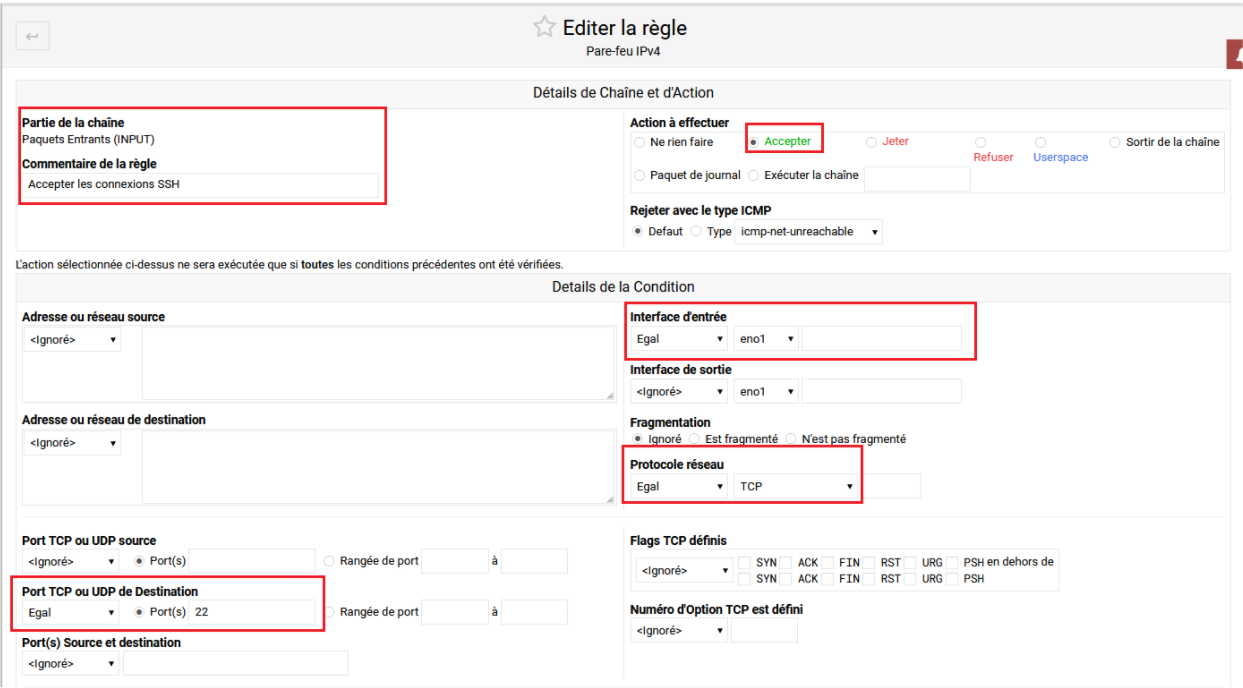1243x688 pixels.
Task: Select the Refuser action option
Action: [980, 142]
